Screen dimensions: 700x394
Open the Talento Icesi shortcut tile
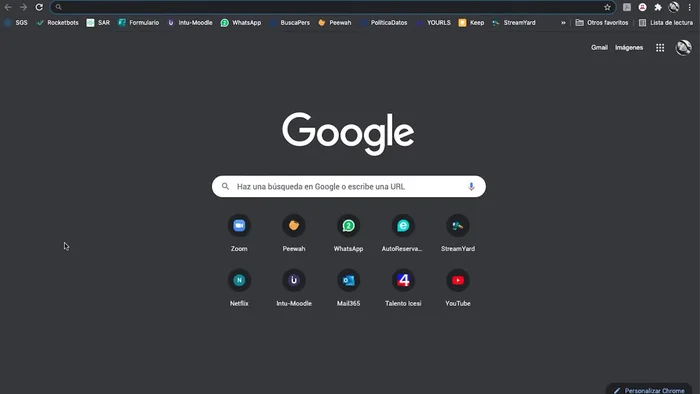click(x=403, y=288)
